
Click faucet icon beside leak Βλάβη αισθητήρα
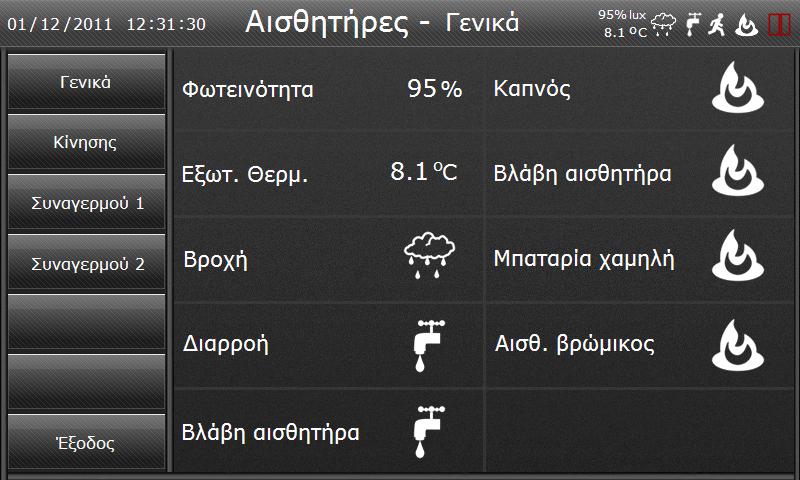[429, 432]
